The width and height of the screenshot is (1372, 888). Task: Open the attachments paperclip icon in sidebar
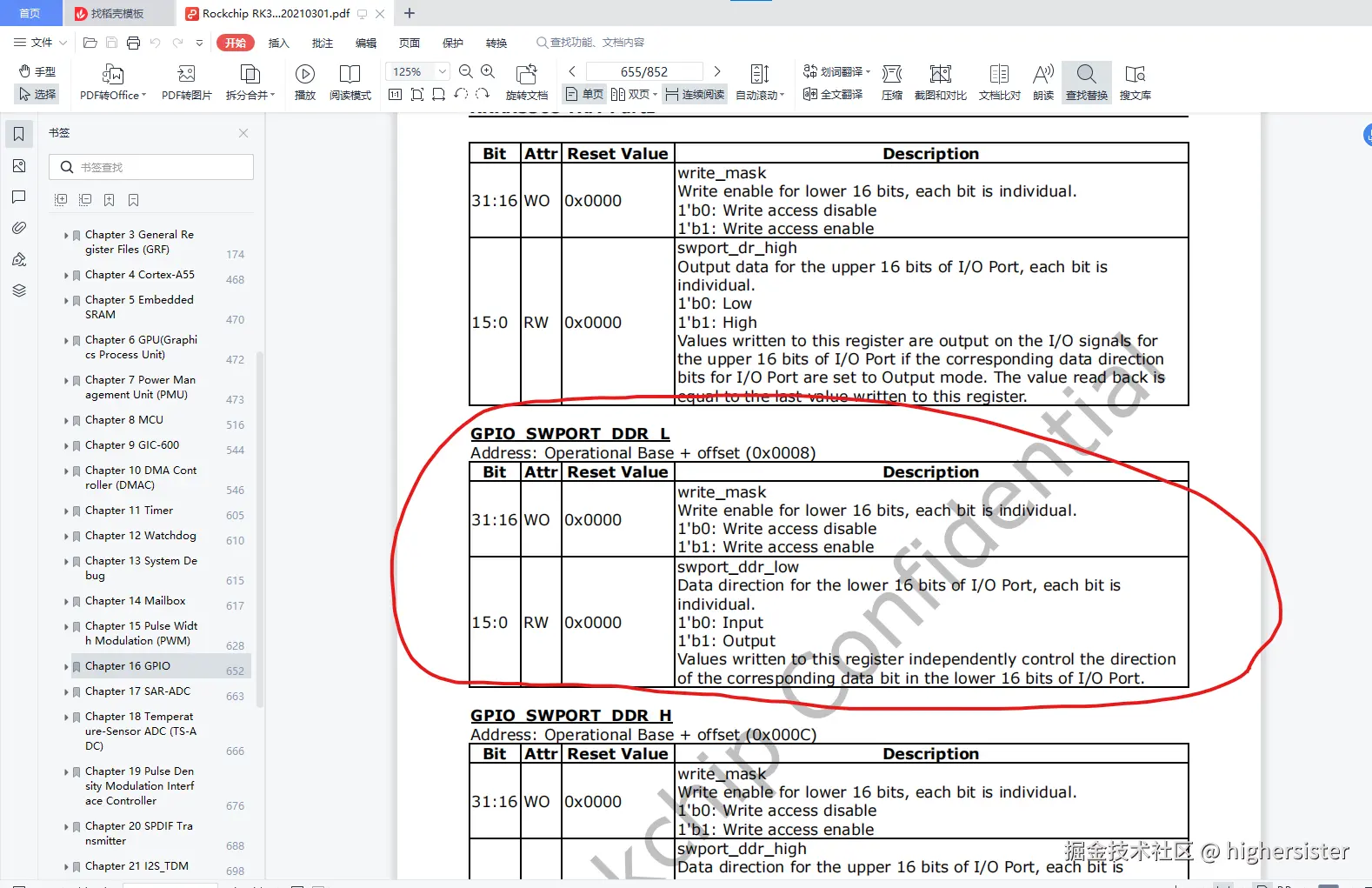(x=19, y=228)
